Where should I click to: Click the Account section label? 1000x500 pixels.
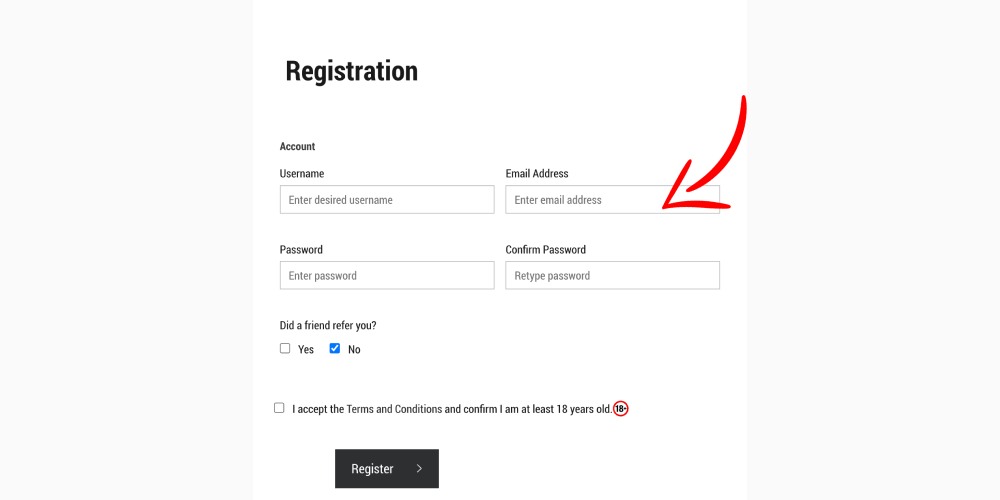tap(297, 146)
